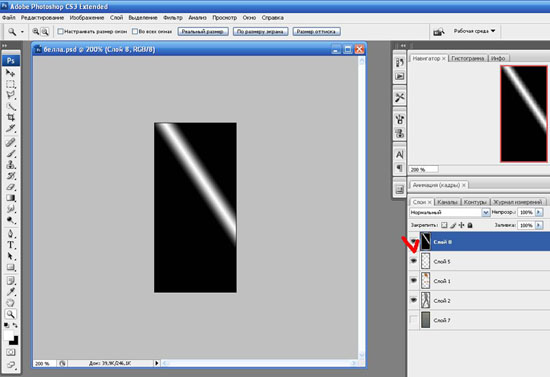Switch to the 'Гистограмма' tab
The width and height of the screenshot is (550, 377).
coord(468,59)
